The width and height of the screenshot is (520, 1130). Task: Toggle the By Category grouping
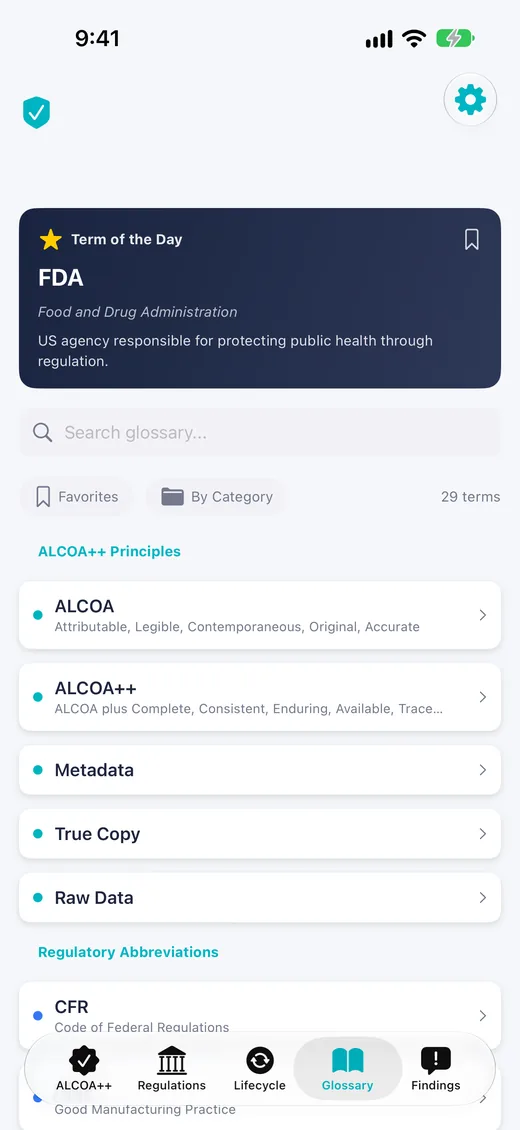216,497
